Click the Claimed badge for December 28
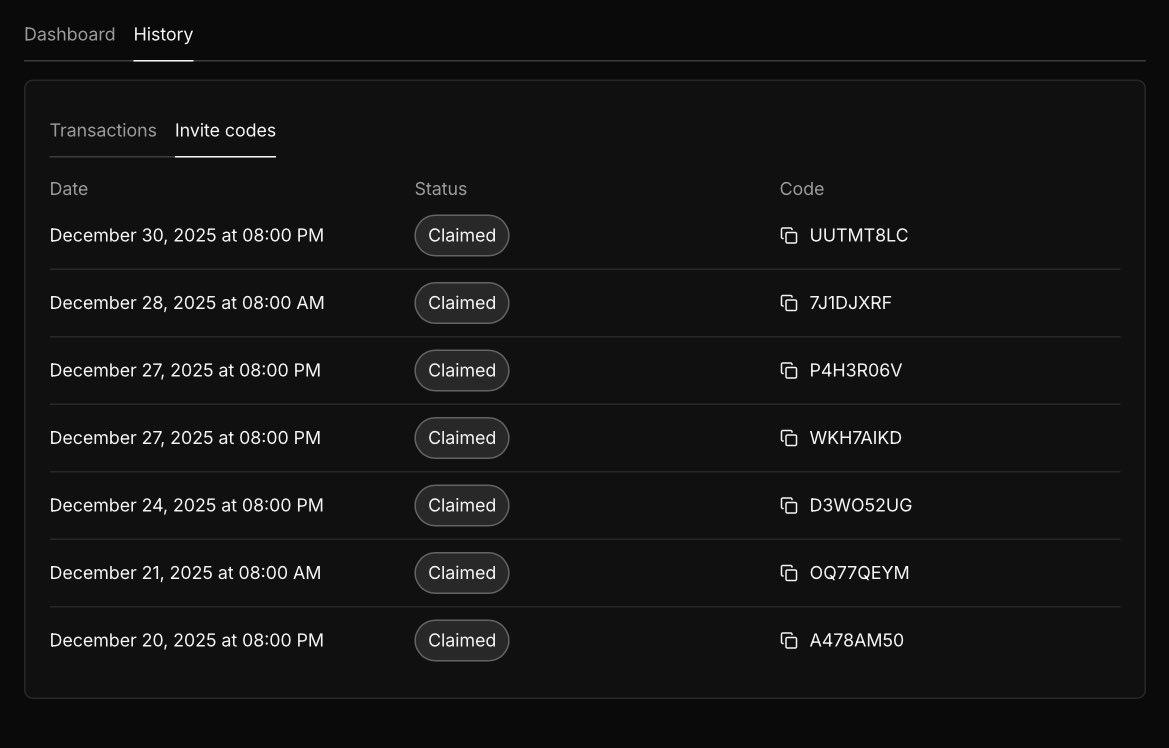 [461, 303]
